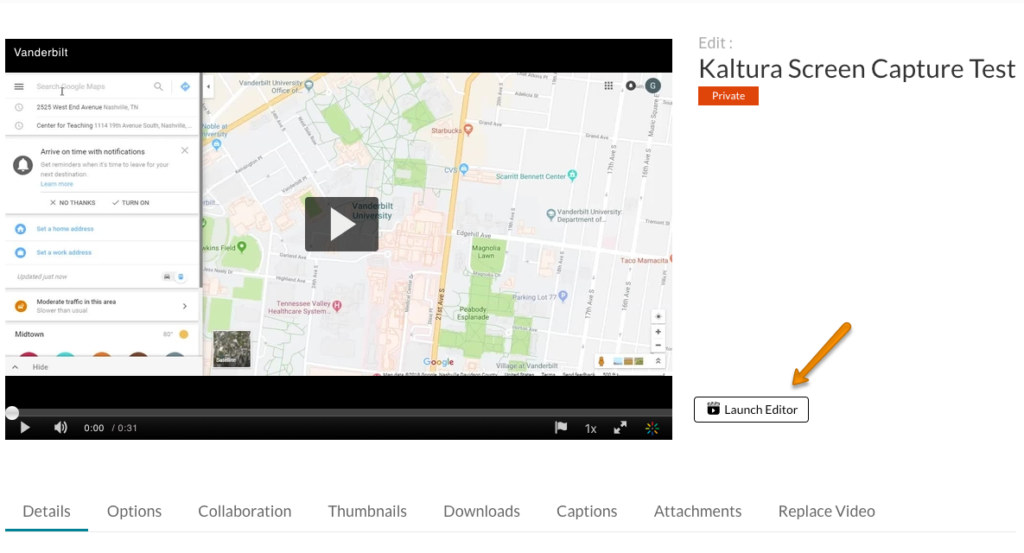The height and width of the screenshot is (553, 1024).
Task: Dismiss the notifications card with X
Action: coord(185,150)
